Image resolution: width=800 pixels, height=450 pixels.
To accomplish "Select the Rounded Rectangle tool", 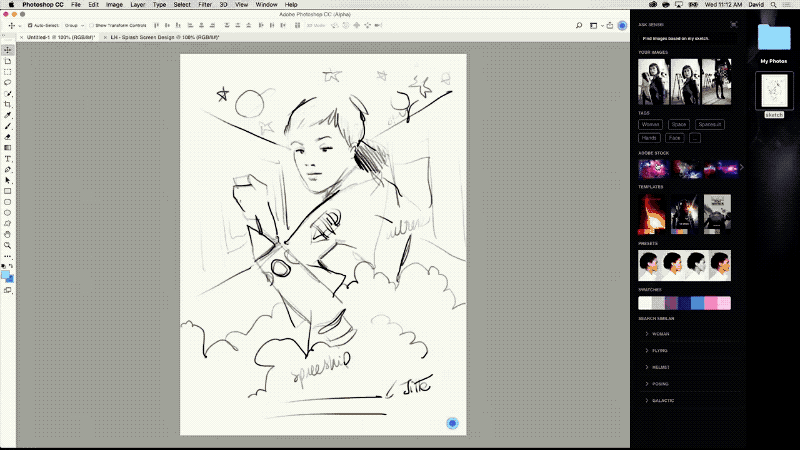I will 8,202.
